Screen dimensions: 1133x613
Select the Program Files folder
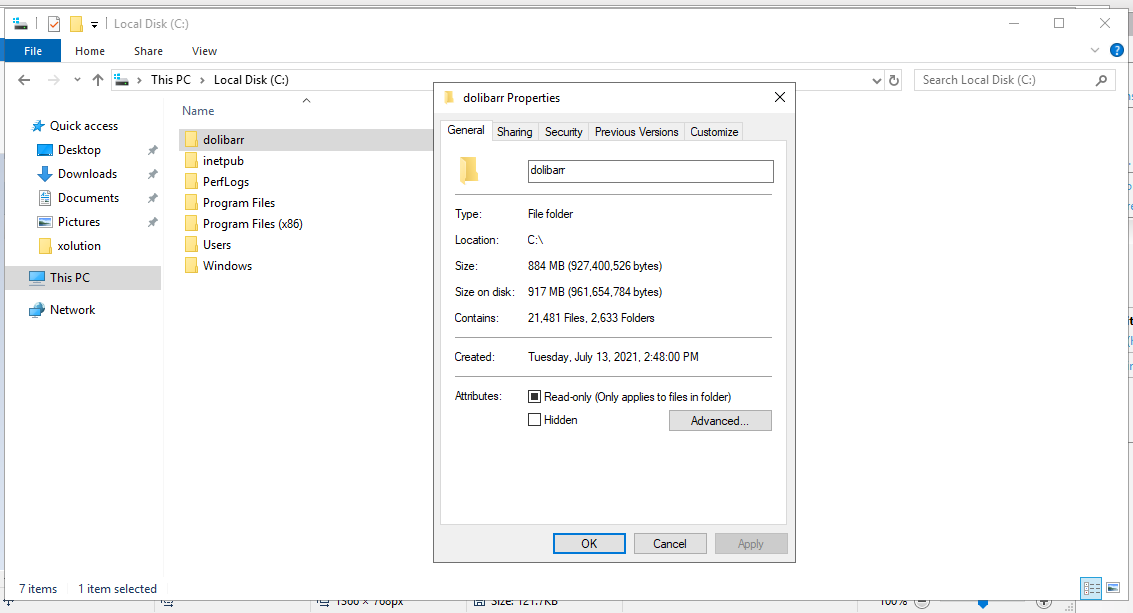239,202
